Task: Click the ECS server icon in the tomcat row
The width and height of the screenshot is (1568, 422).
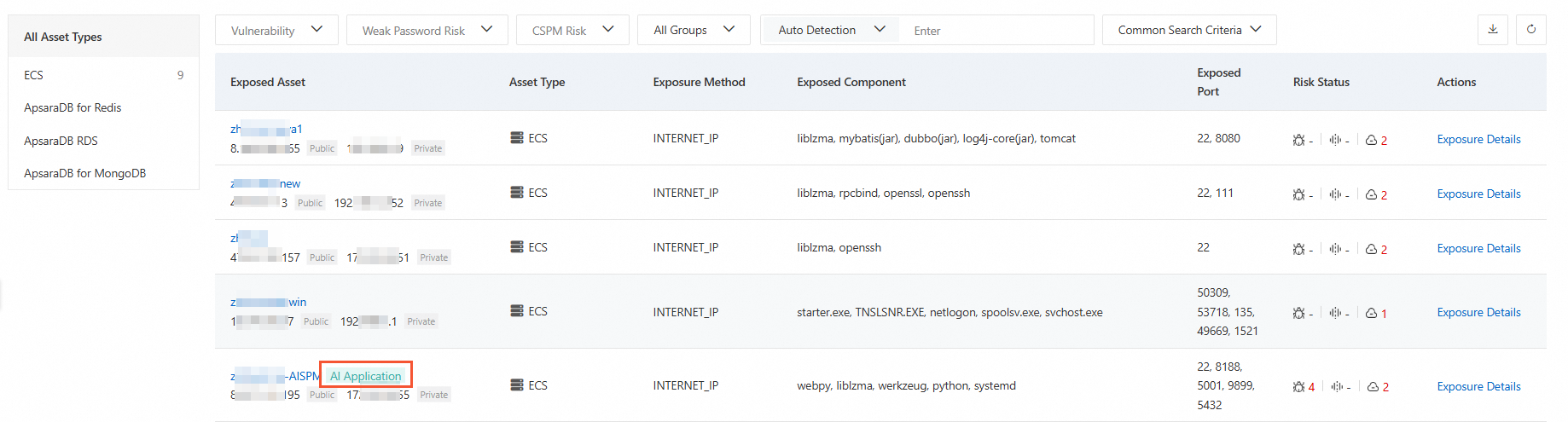Action: [517, 138]
